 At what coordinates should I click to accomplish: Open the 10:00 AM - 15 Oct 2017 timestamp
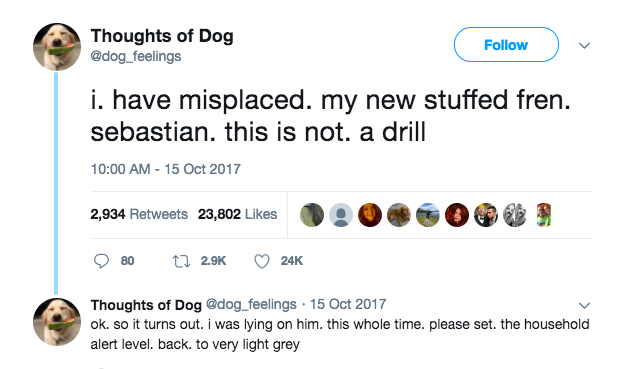[x=166, y=169]
